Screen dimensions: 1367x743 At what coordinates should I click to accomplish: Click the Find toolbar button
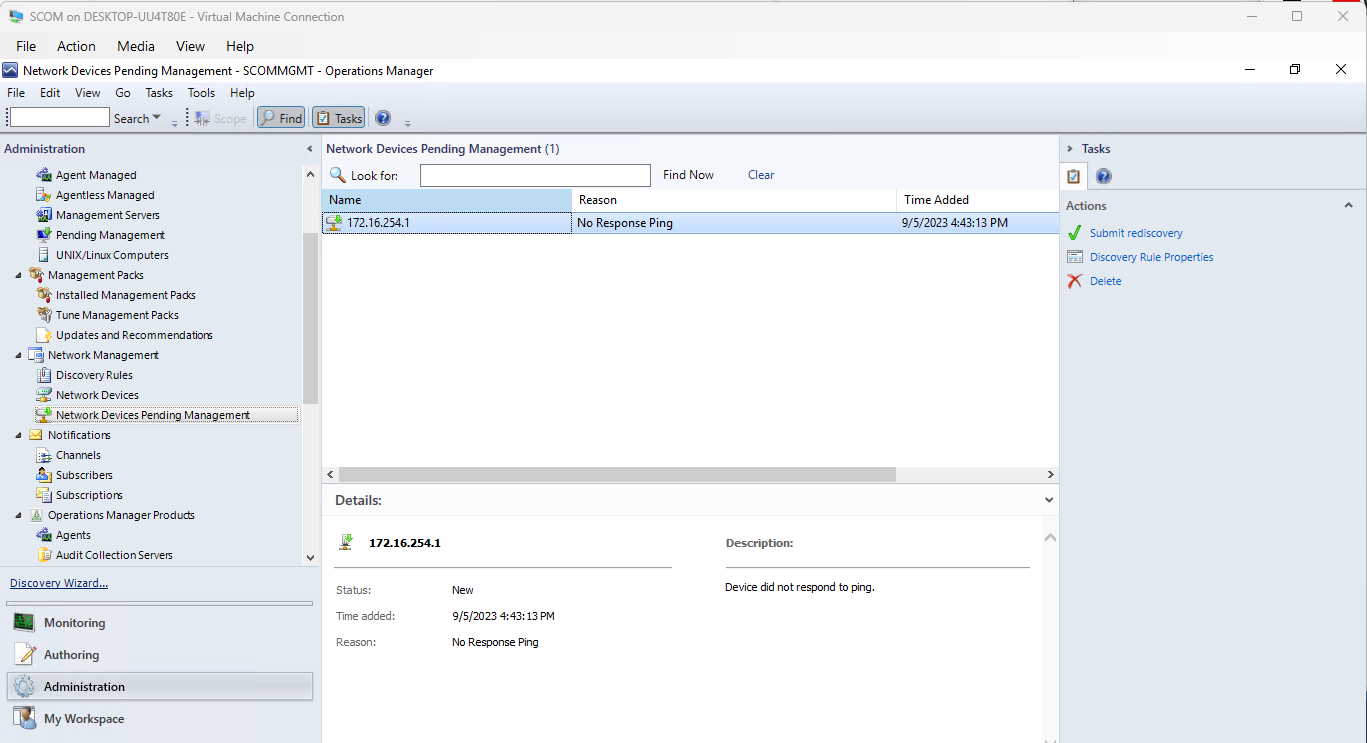click(281, 118)
